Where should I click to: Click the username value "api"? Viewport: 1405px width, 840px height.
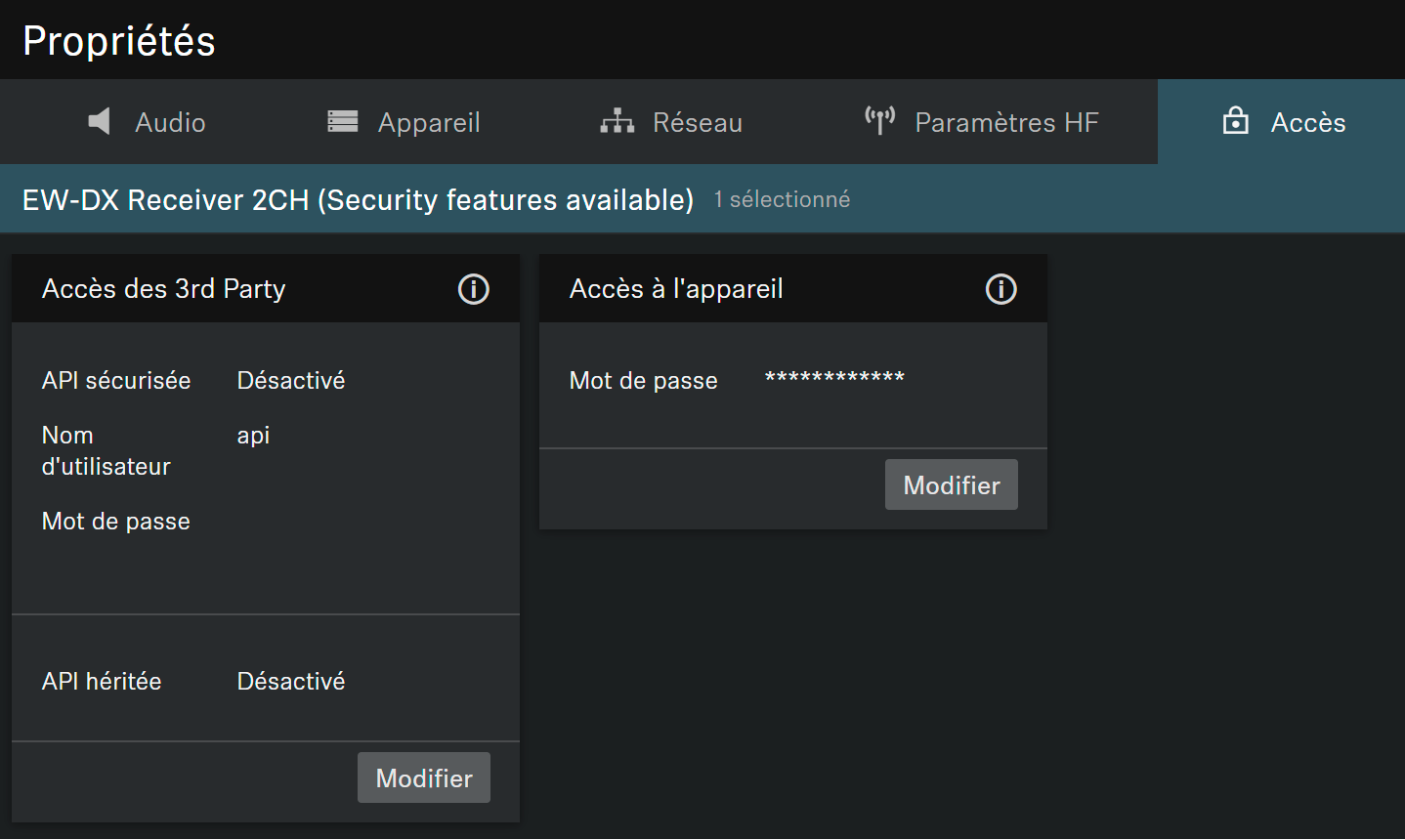[253, 436]
